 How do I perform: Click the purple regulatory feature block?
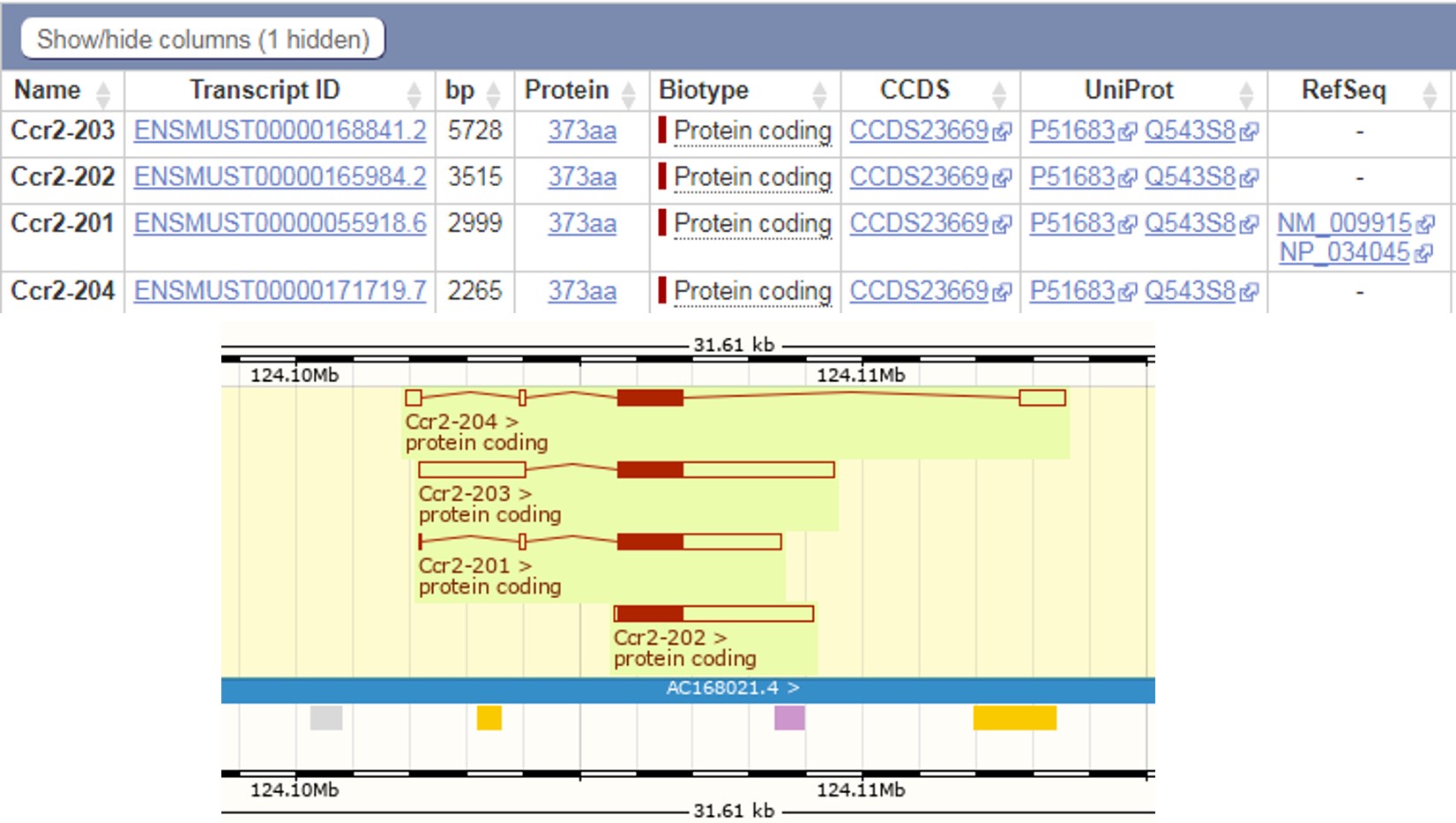(789, 718)
